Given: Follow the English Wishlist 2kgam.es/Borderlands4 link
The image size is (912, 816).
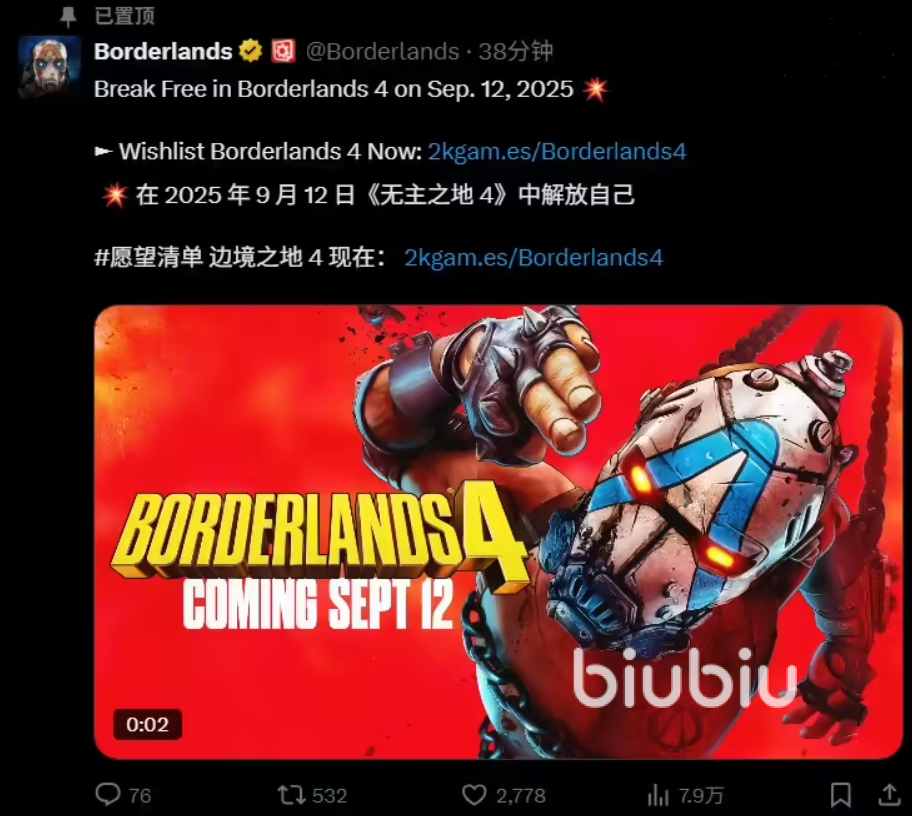Looking at the screenshot, I should tap(557, 152).
